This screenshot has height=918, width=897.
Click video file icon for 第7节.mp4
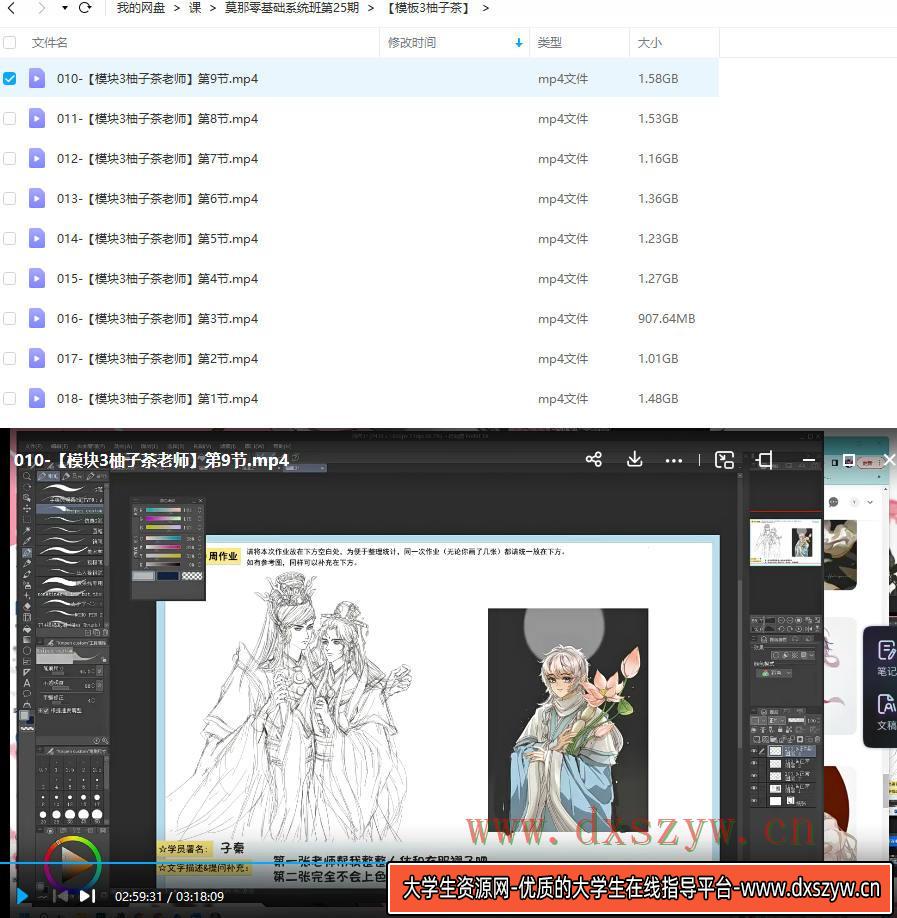pos(37,159)
